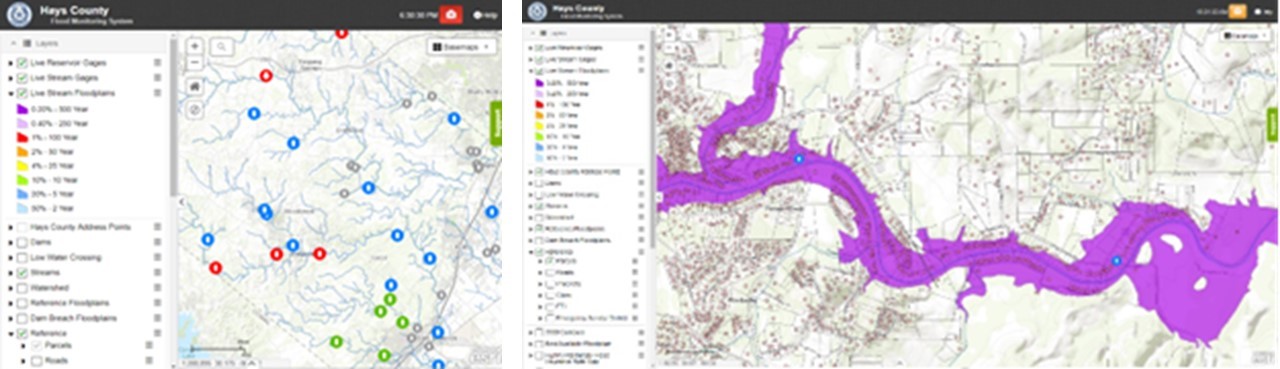Viewport: 1280px width, 369px height.
Task: Toggle Live Stream Floodplains checkbox in left window
Action: pyautogui.click(x=22, y=93)
